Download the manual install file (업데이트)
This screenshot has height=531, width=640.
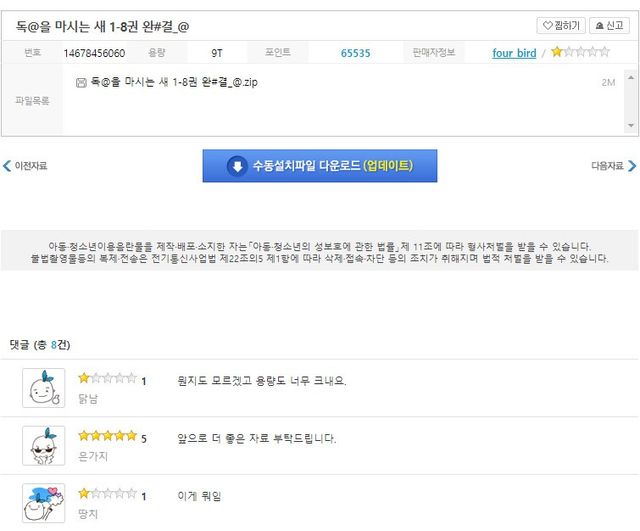(x=319, y=166)
